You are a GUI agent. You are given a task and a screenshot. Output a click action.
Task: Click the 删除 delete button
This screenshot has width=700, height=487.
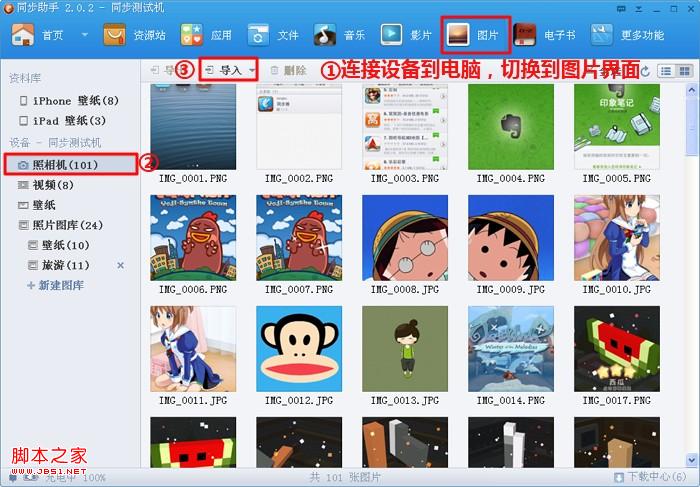[x=289, y=70]
